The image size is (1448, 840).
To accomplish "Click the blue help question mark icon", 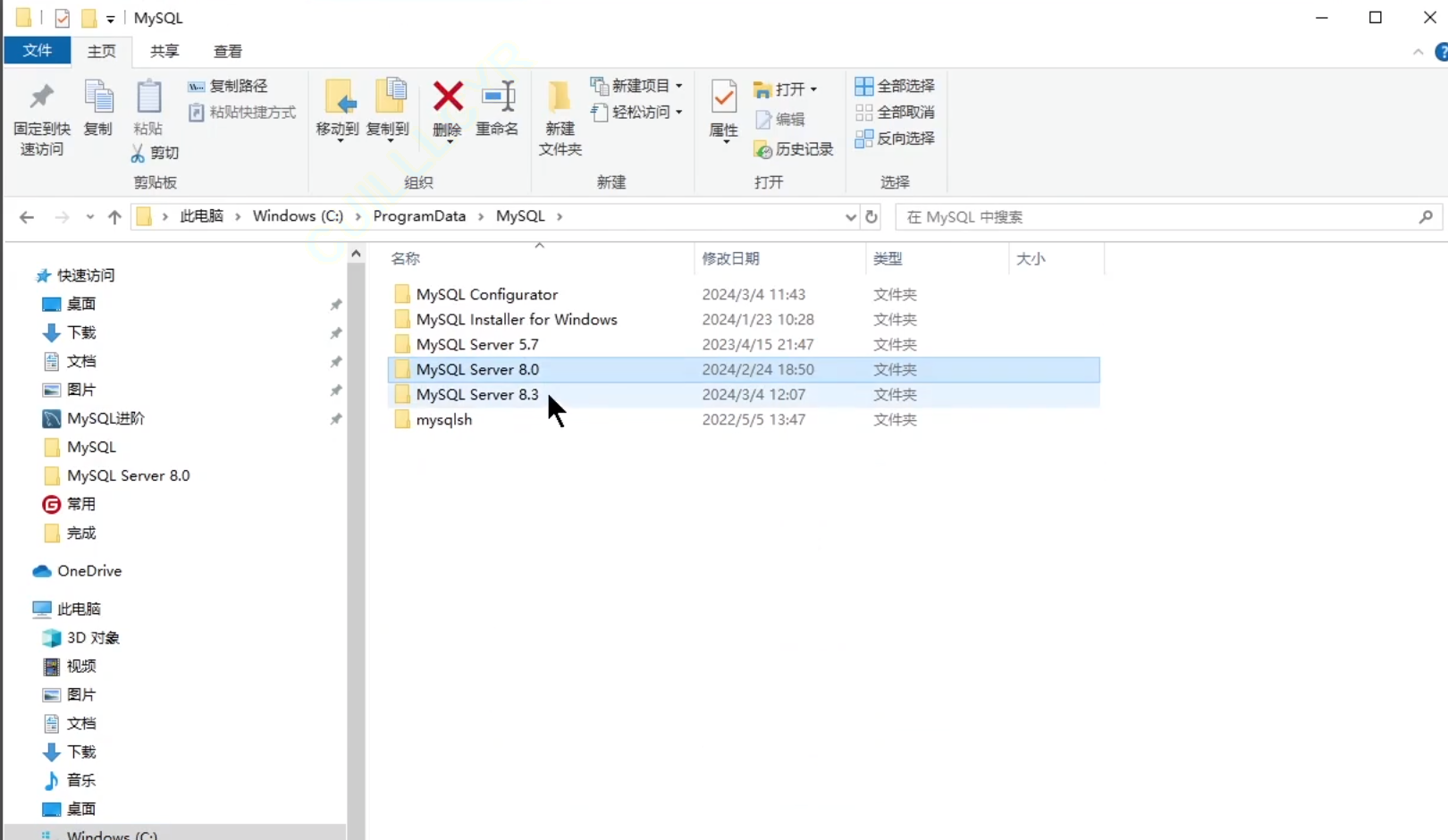I will point(1441,52).
